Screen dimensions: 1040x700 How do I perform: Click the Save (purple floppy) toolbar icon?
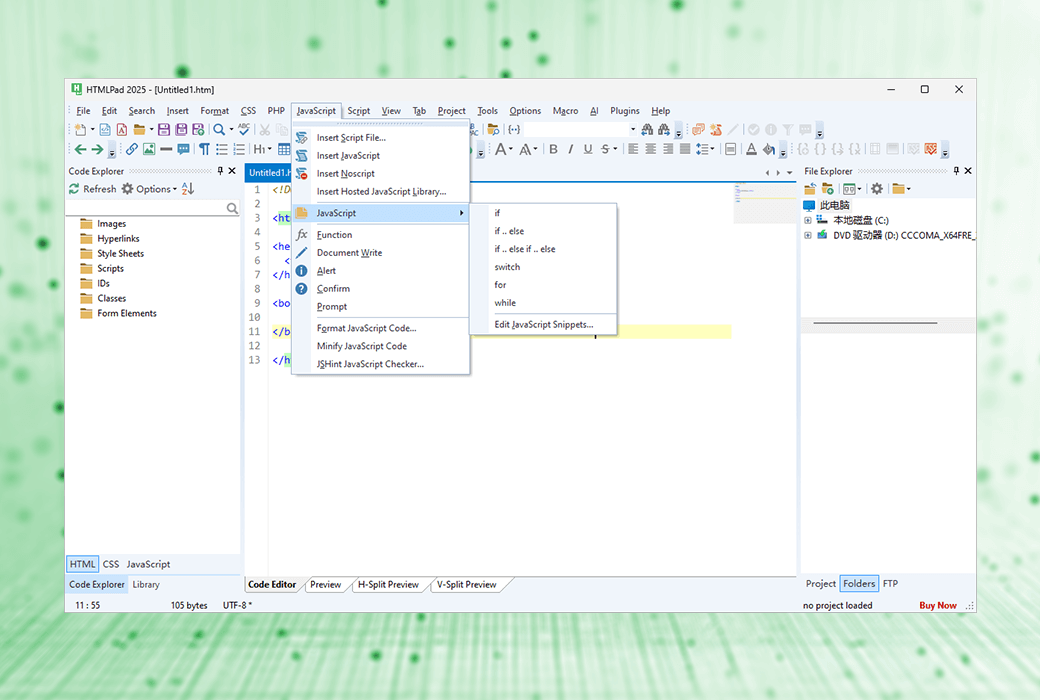(x=164, y=129)
